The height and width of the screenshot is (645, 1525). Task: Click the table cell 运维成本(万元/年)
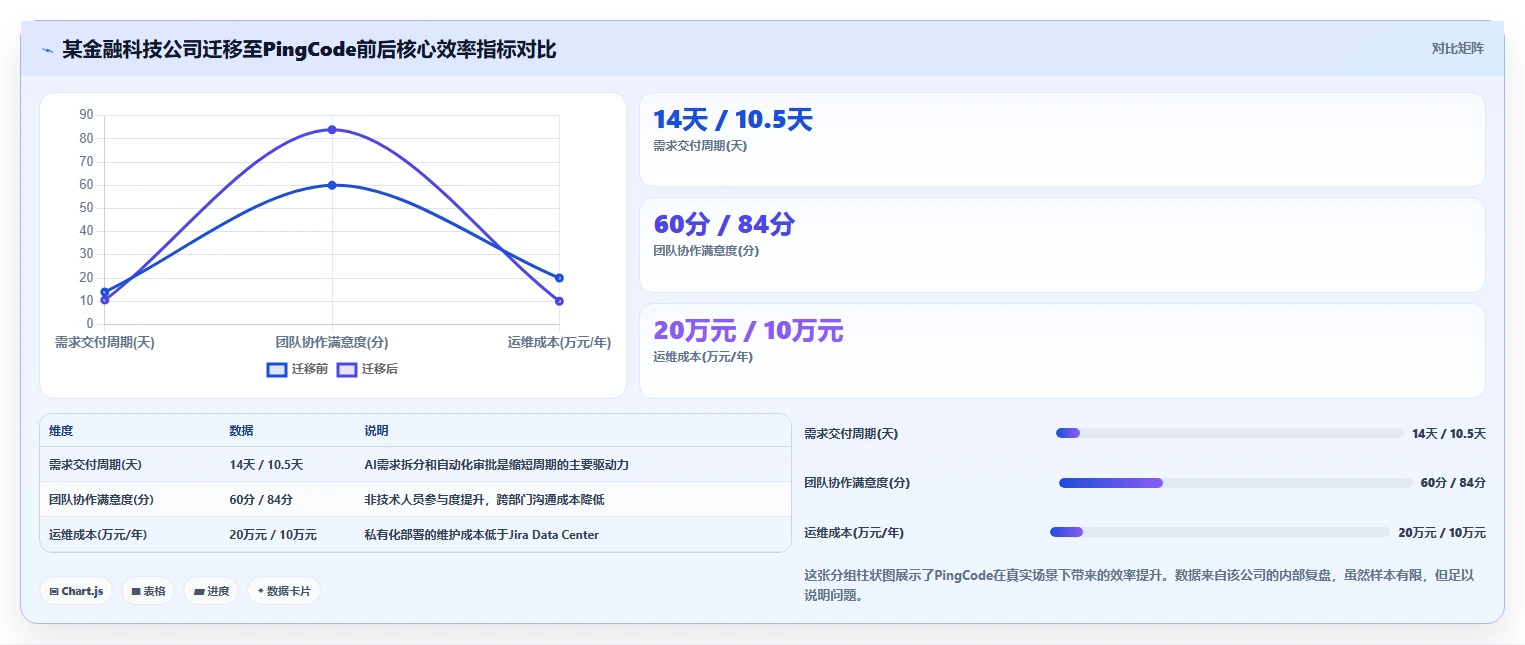tap(130, 535)
